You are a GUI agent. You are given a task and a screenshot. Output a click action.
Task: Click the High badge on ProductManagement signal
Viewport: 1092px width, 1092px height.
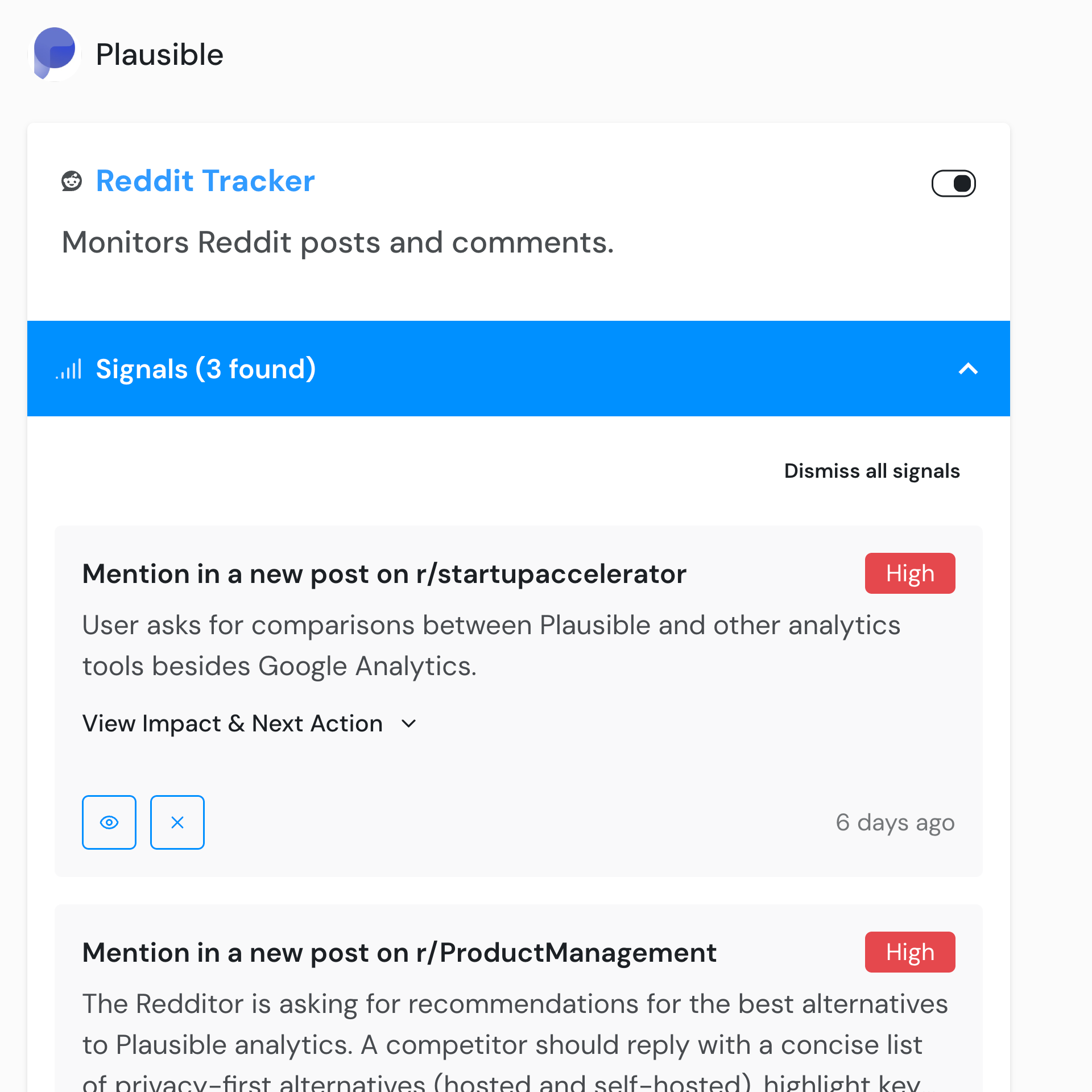(910, 952)
